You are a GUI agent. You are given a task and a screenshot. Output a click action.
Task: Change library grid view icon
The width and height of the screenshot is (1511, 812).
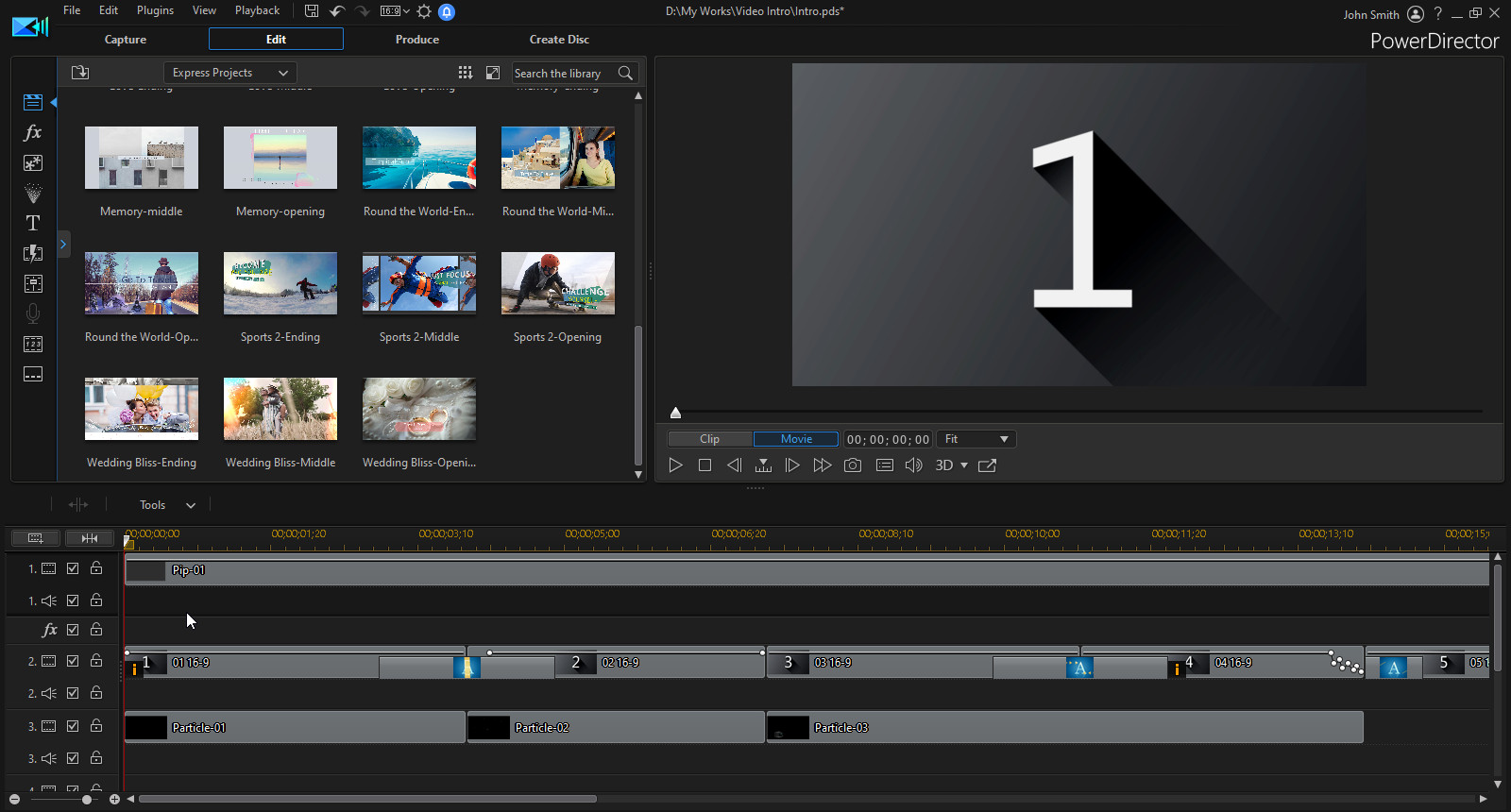pos(465,73)
